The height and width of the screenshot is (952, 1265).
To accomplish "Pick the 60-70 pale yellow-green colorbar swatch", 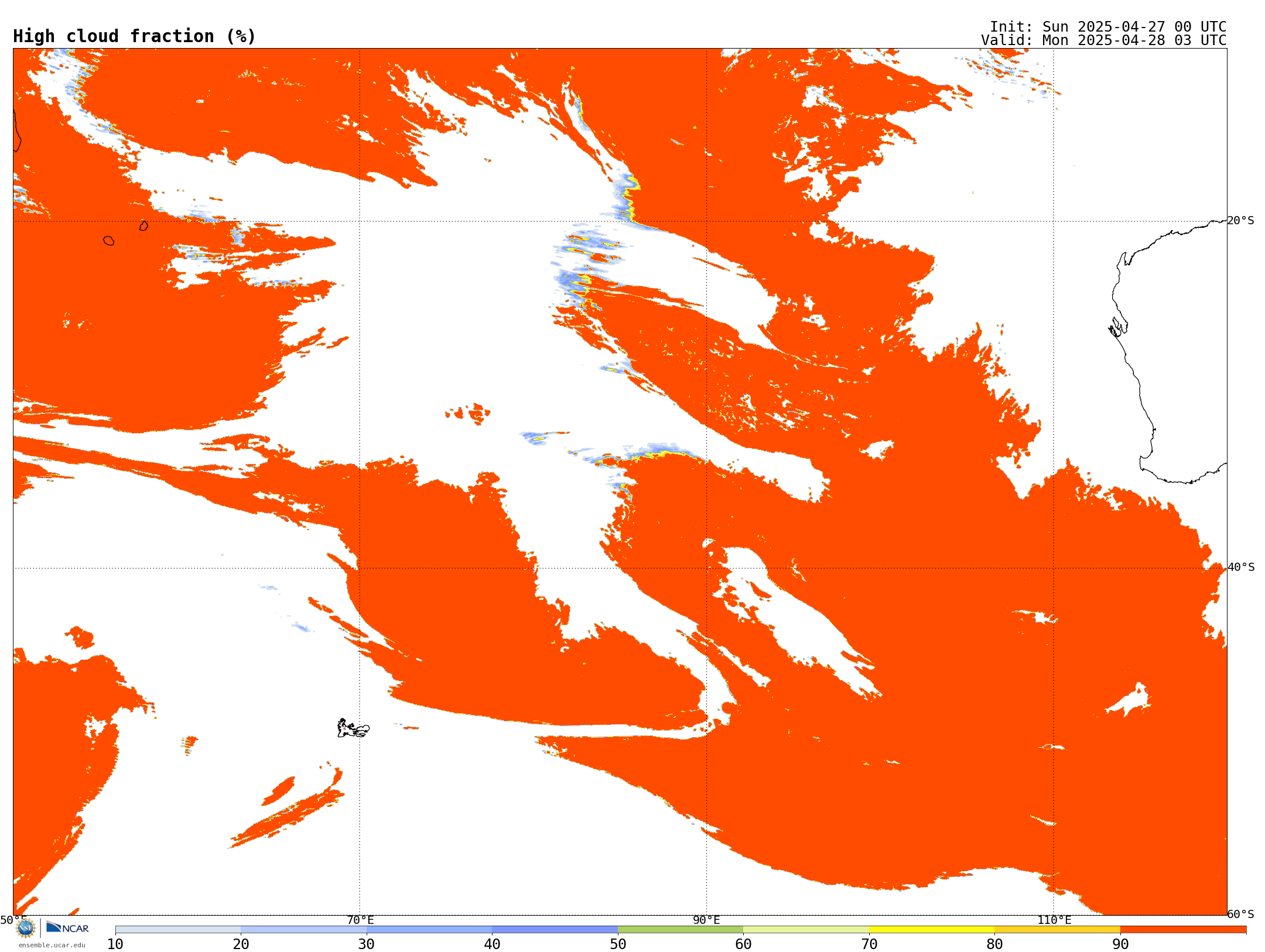I will click(x=806, y=930).
